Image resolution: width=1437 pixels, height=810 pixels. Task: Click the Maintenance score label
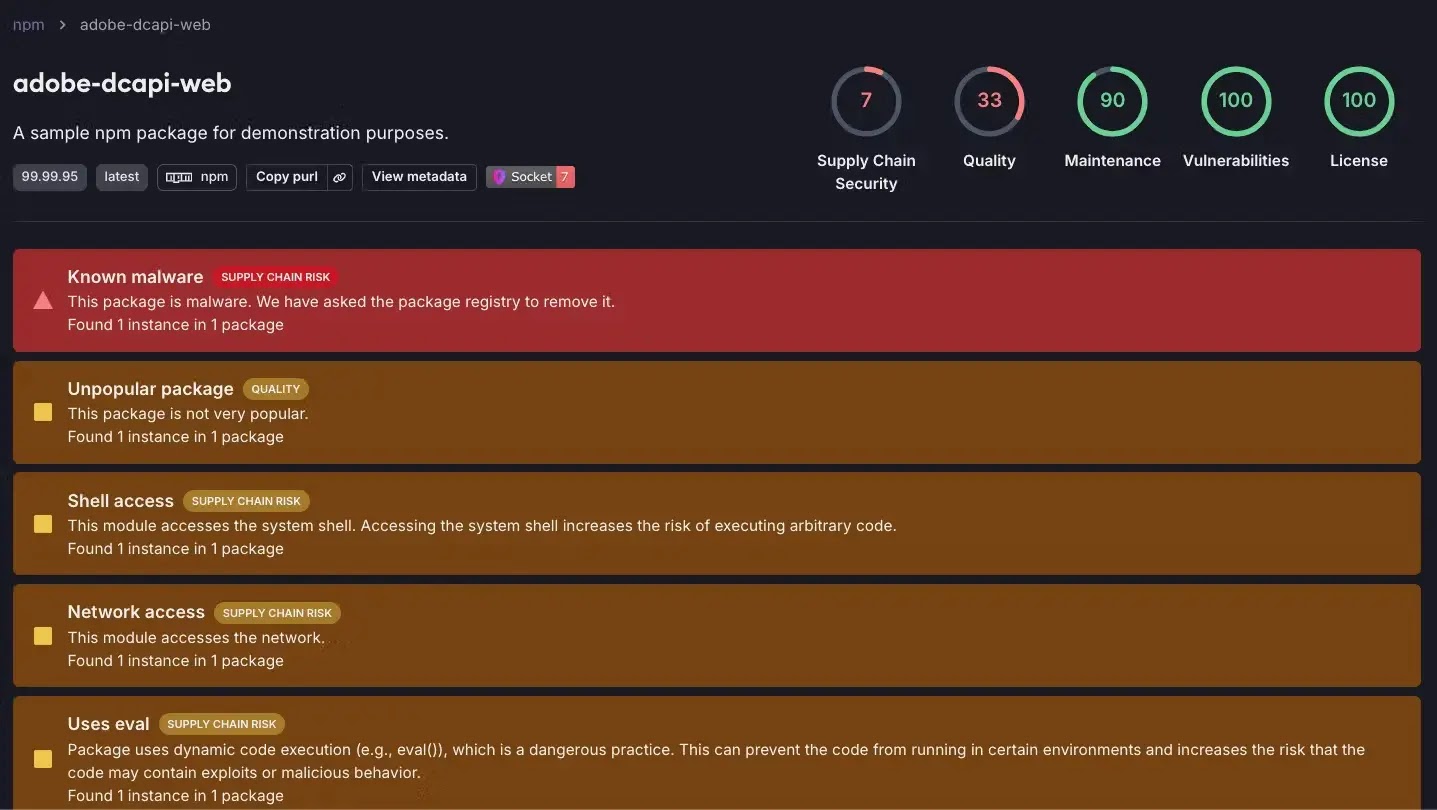(1112, 161)
